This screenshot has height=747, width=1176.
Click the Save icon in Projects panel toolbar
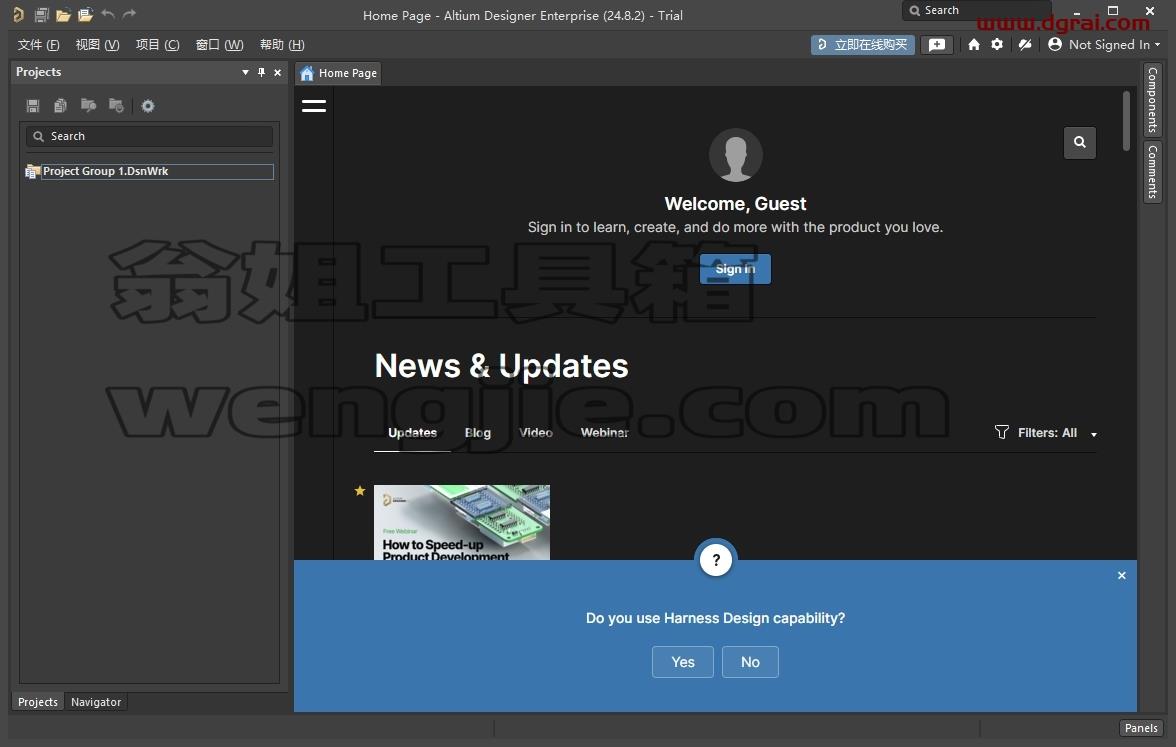tap(33, 106)
